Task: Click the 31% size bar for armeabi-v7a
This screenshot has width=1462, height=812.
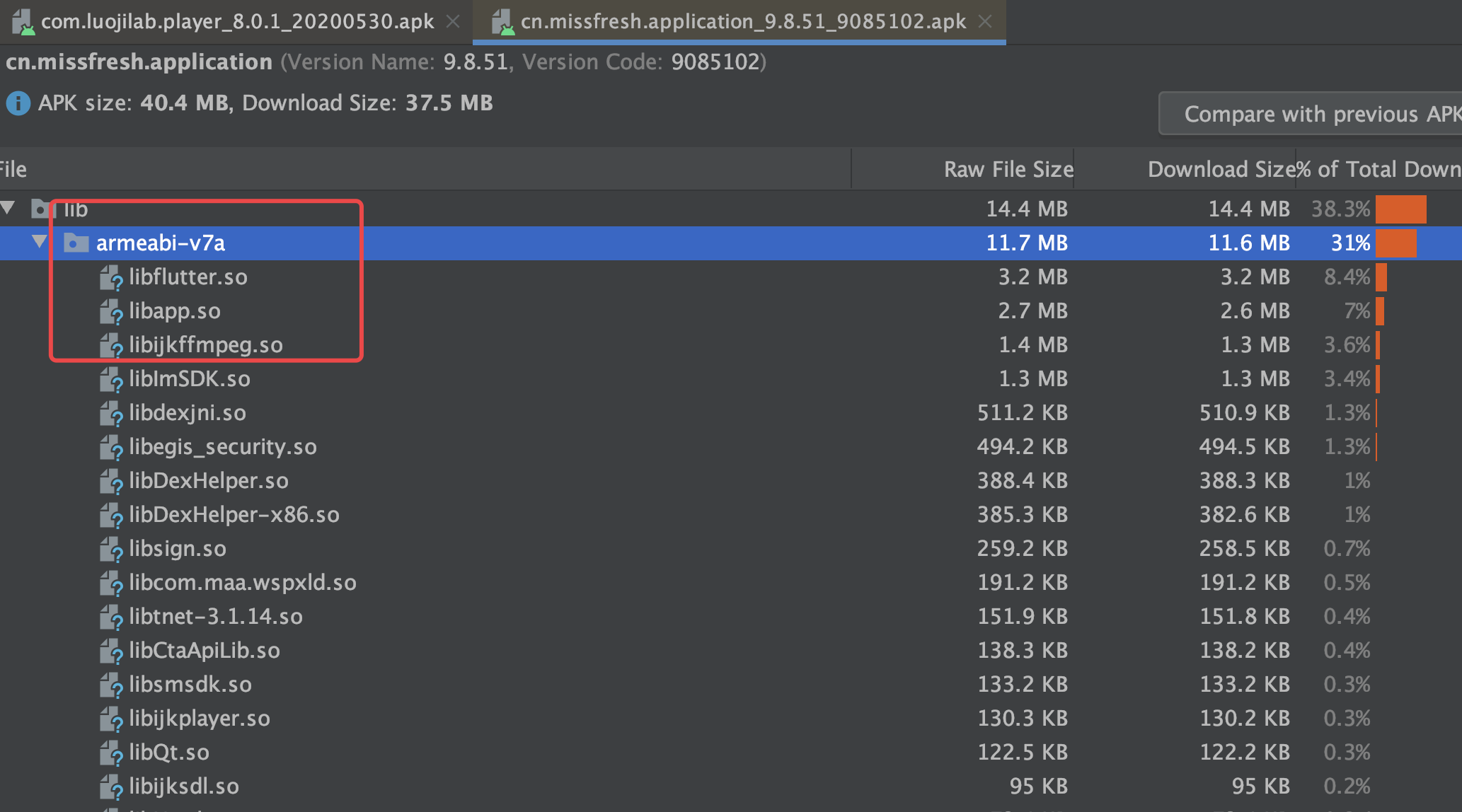Action: point(1396,243)
